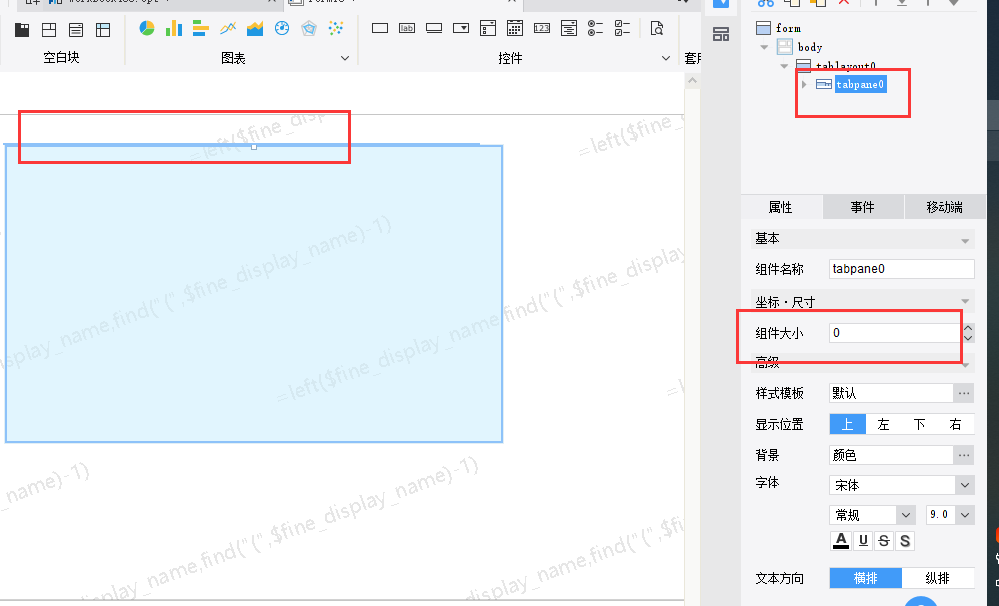Toggle underline U formatting
Screen dimensions: 999x606
[x=863, y=540]
